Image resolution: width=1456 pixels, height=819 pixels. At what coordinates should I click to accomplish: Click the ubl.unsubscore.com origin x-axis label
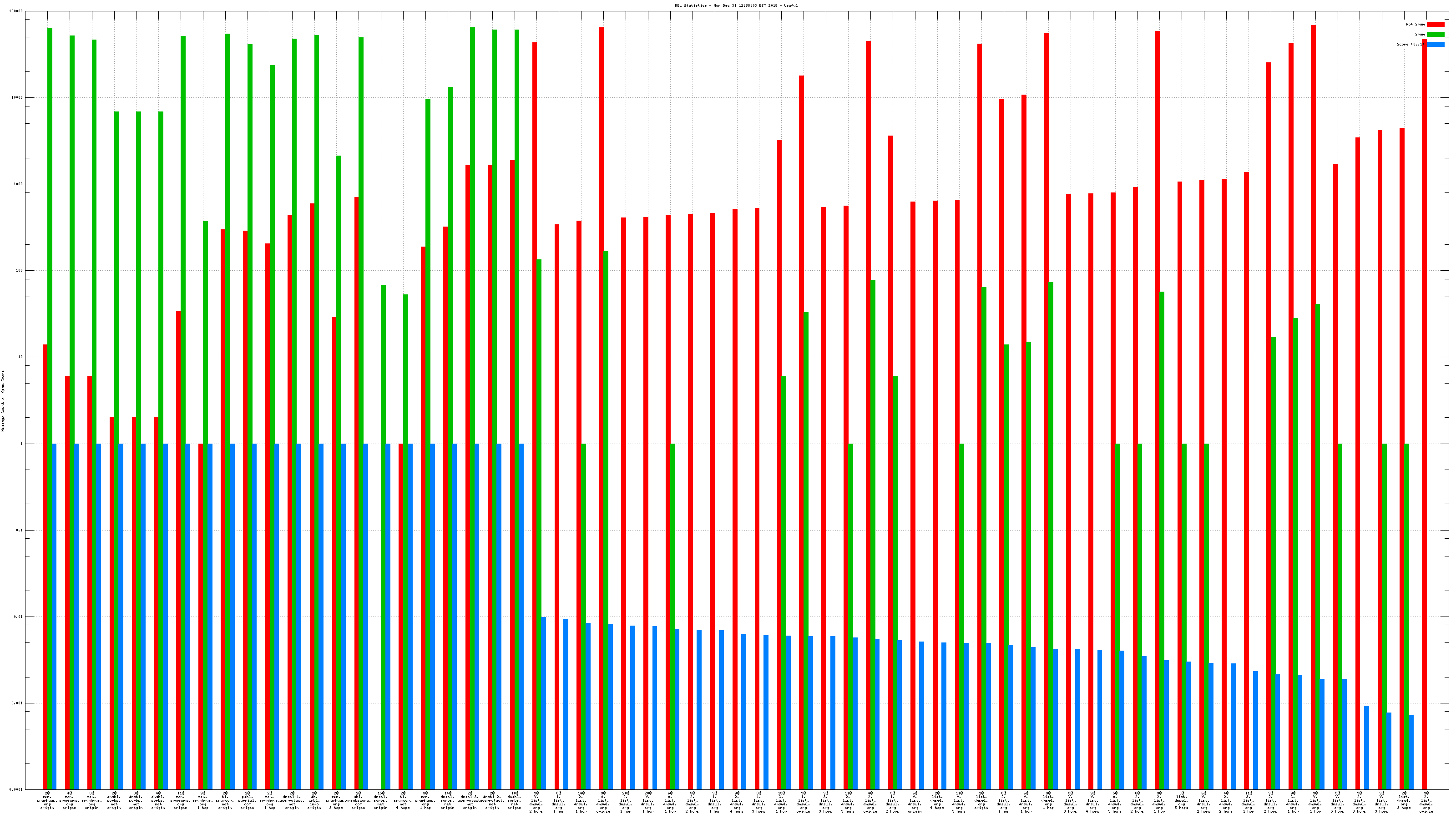point(359,800)
